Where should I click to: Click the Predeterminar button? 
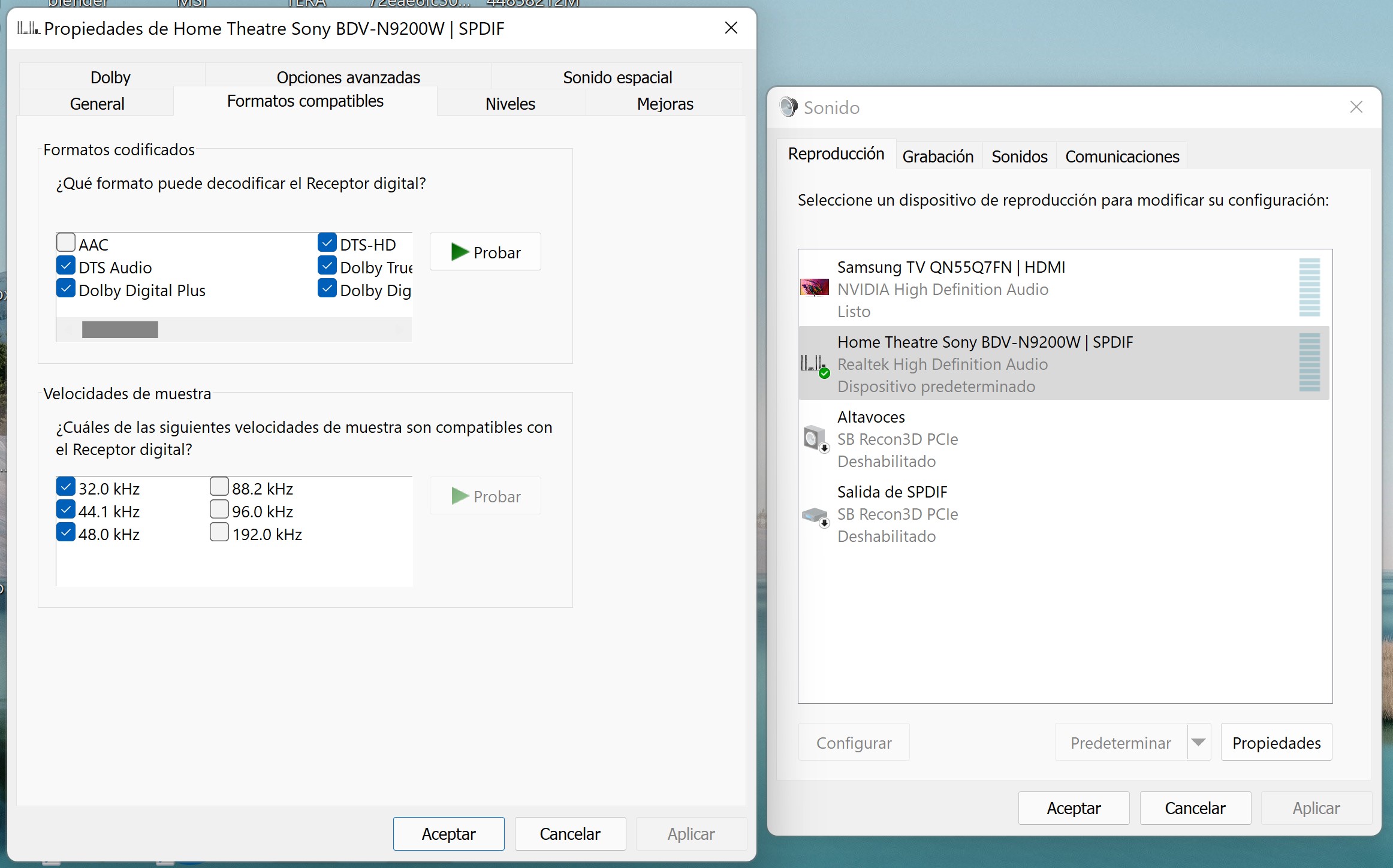click(1121, 742)
